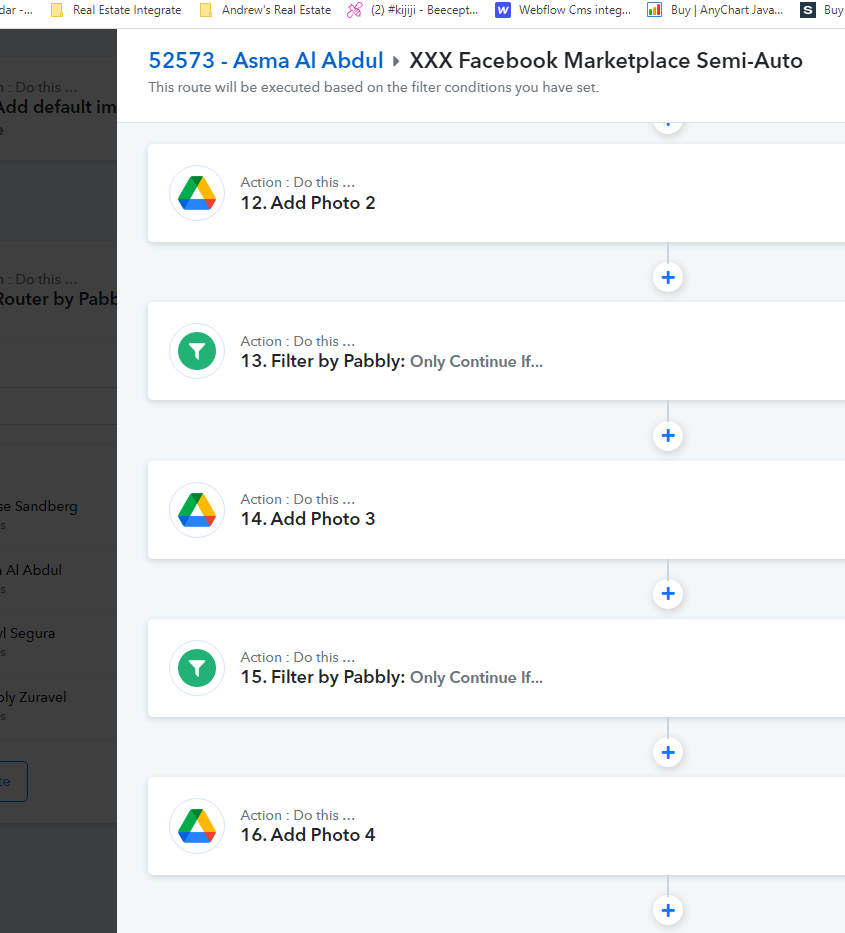
Task: Expand step 15. Filter by Pabbly
Action: [x=496, y=668]
